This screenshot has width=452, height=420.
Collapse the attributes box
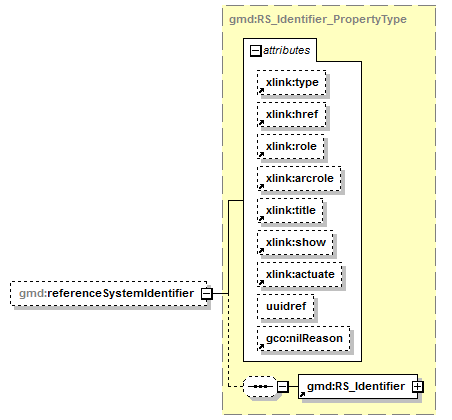(x=256, y=51)
